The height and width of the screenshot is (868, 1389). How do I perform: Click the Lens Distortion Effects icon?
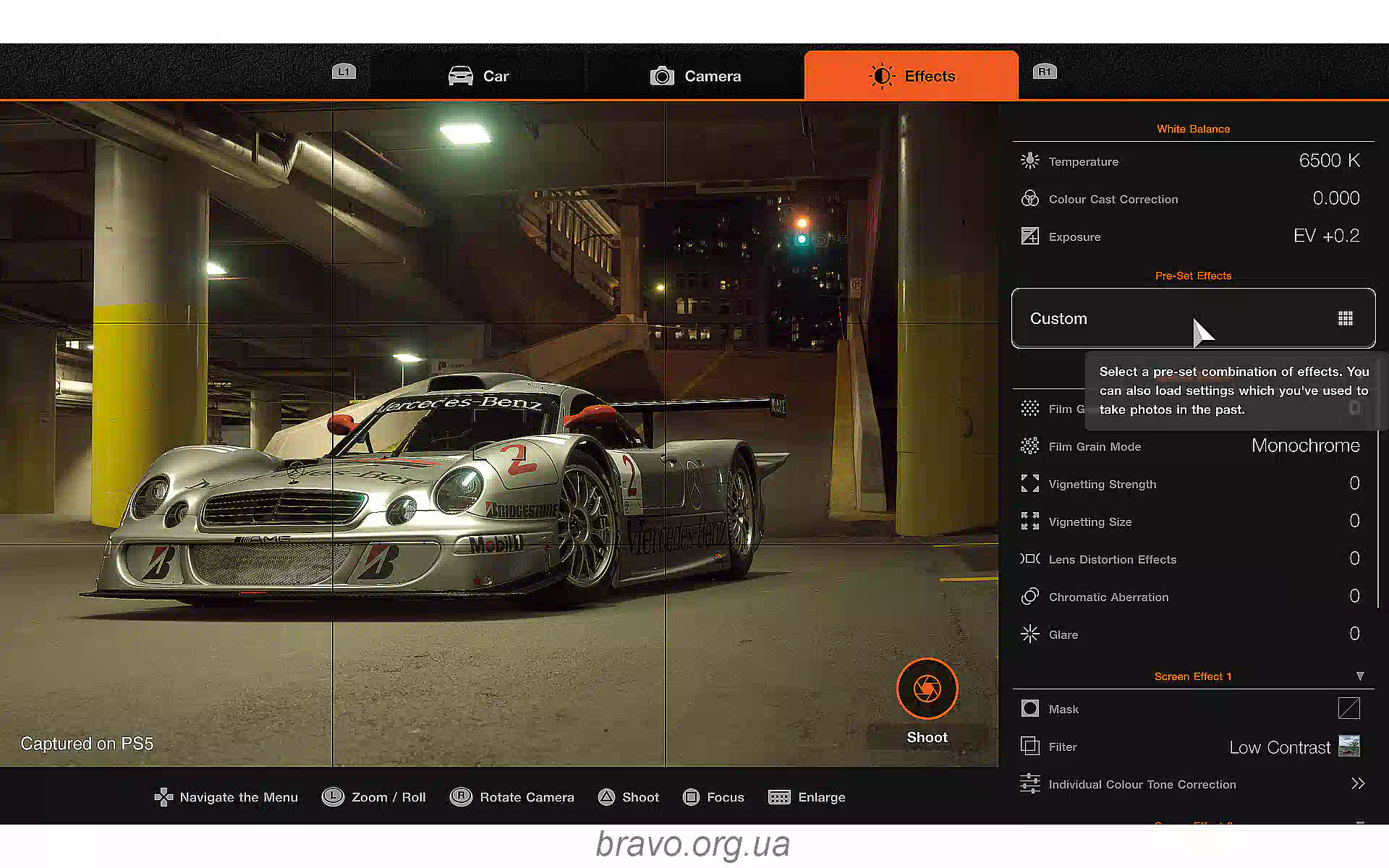tap(1029, 559)
